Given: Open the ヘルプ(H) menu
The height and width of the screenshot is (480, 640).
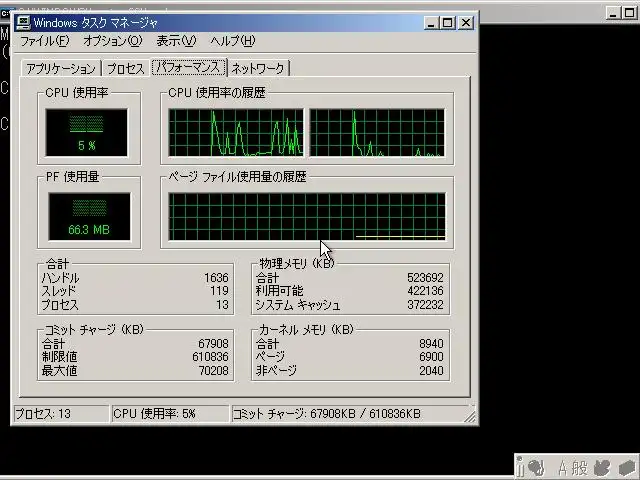Looking at the screenshot, I should (233, 41).
